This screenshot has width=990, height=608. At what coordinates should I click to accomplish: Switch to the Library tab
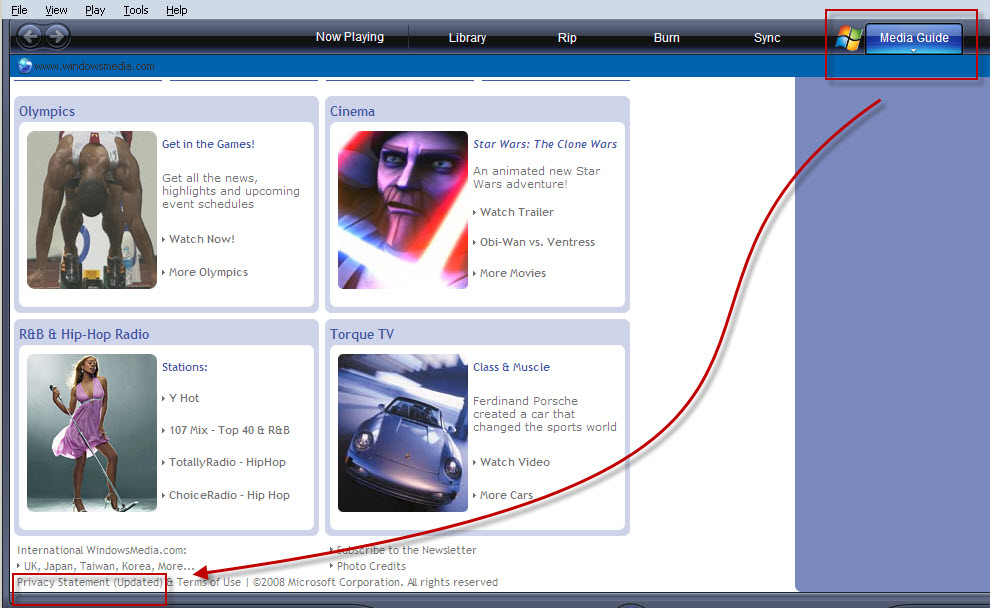point(467,37)
